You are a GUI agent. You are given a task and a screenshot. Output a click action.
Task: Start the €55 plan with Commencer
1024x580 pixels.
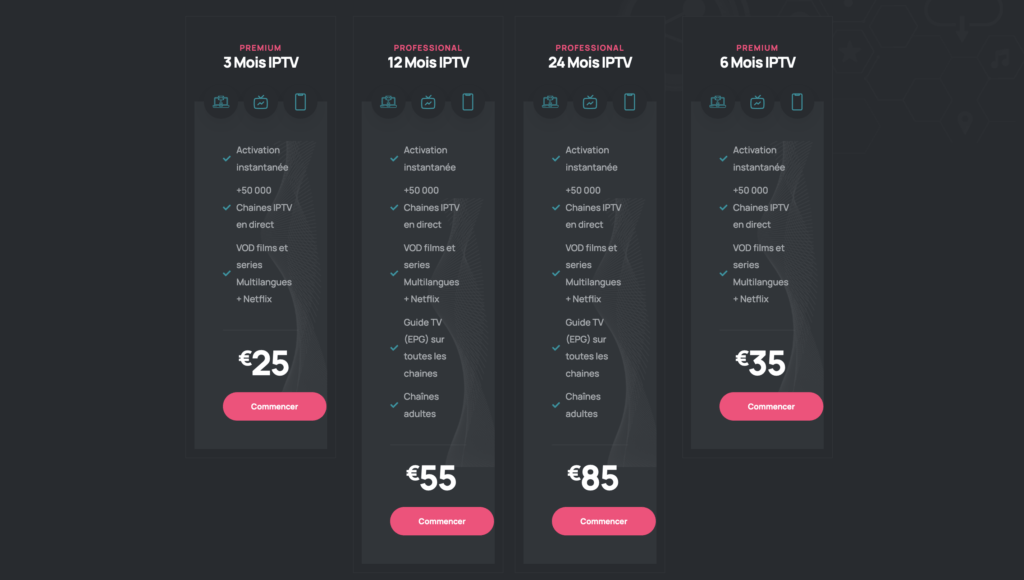pos(442,521)
